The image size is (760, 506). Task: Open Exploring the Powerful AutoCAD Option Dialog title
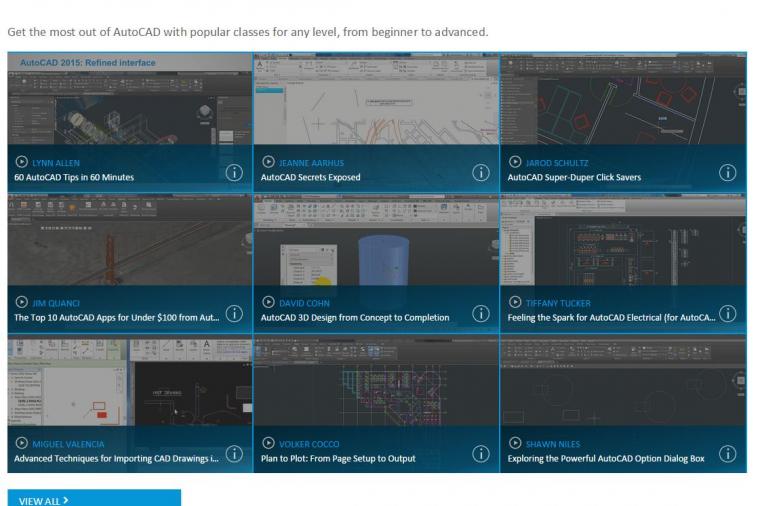pos(606,459)
